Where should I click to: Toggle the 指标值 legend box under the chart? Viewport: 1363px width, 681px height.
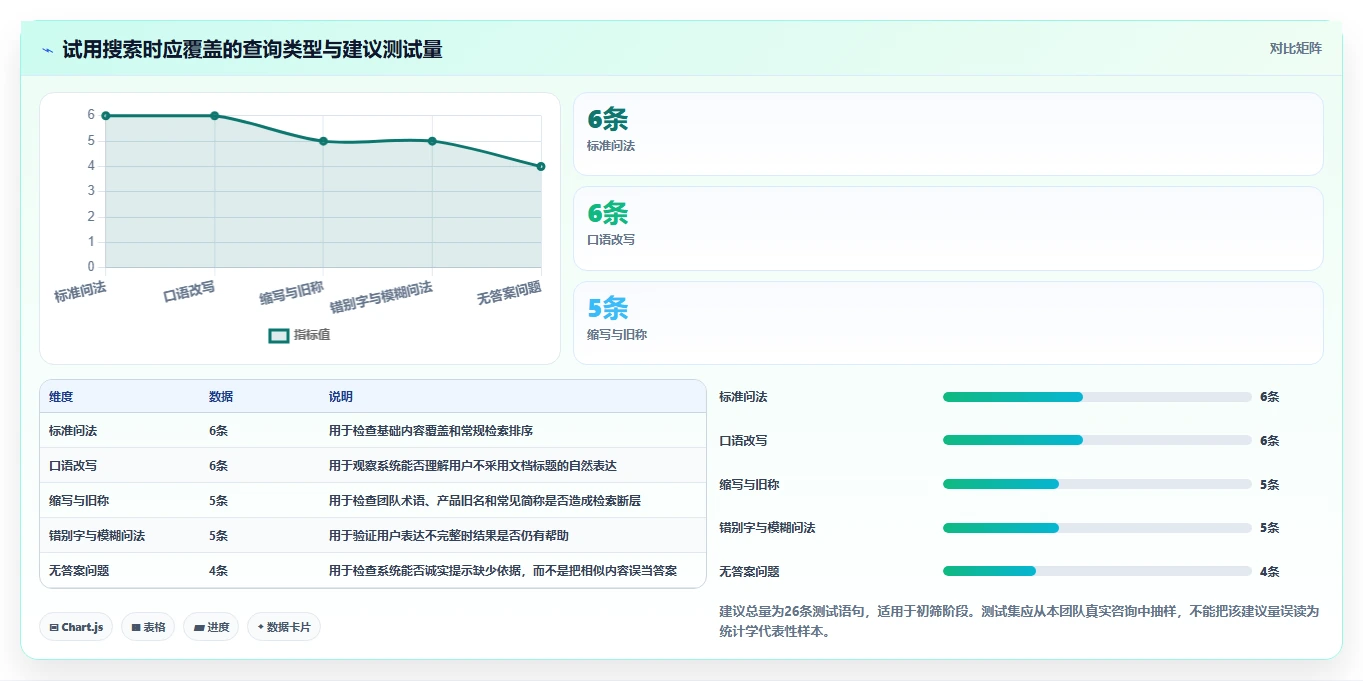click(279, 335)
